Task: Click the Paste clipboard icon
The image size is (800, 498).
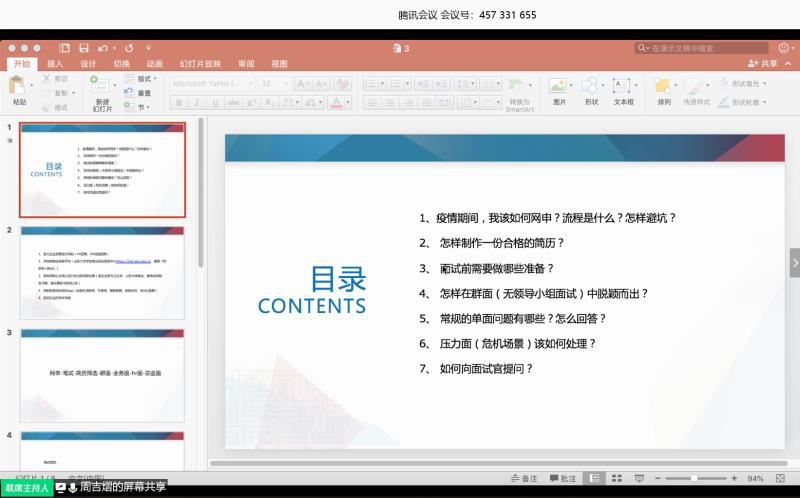Action: [19, 86]
